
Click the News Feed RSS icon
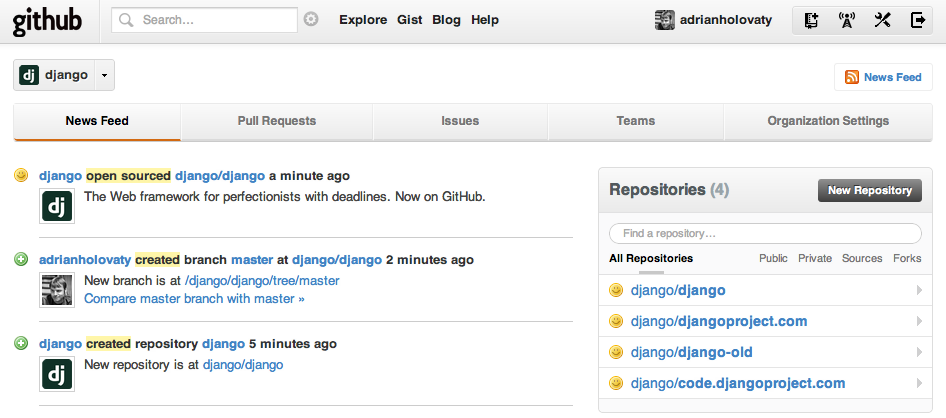pos(852,77)
